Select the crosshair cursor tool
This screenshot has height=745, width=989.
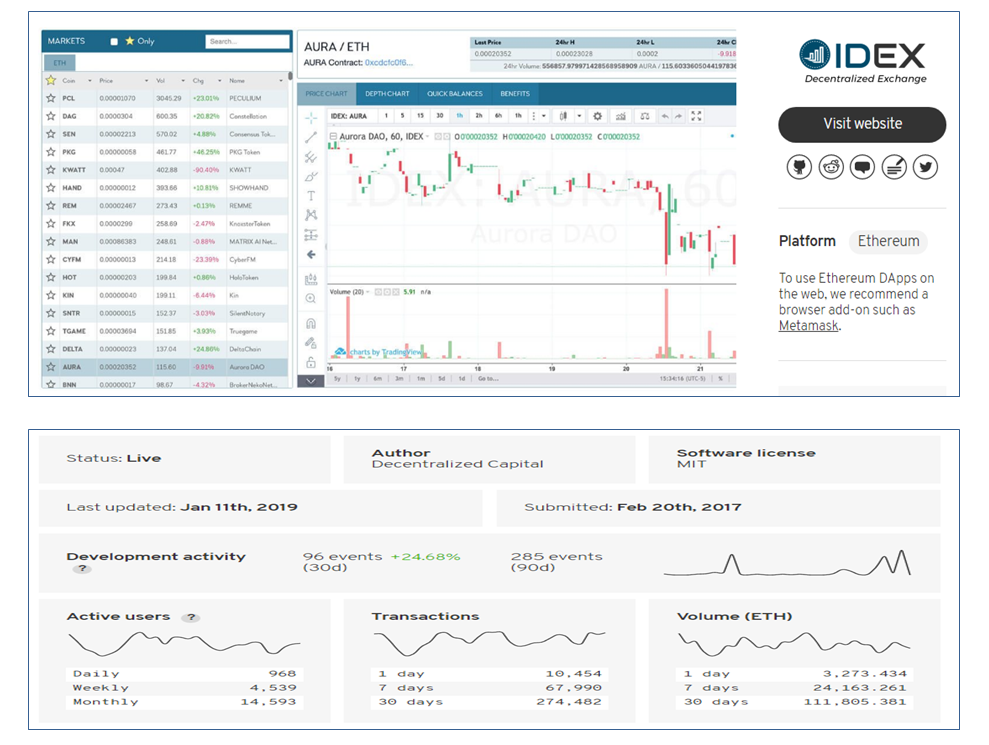pyautogui.click(x=311, y=118)
